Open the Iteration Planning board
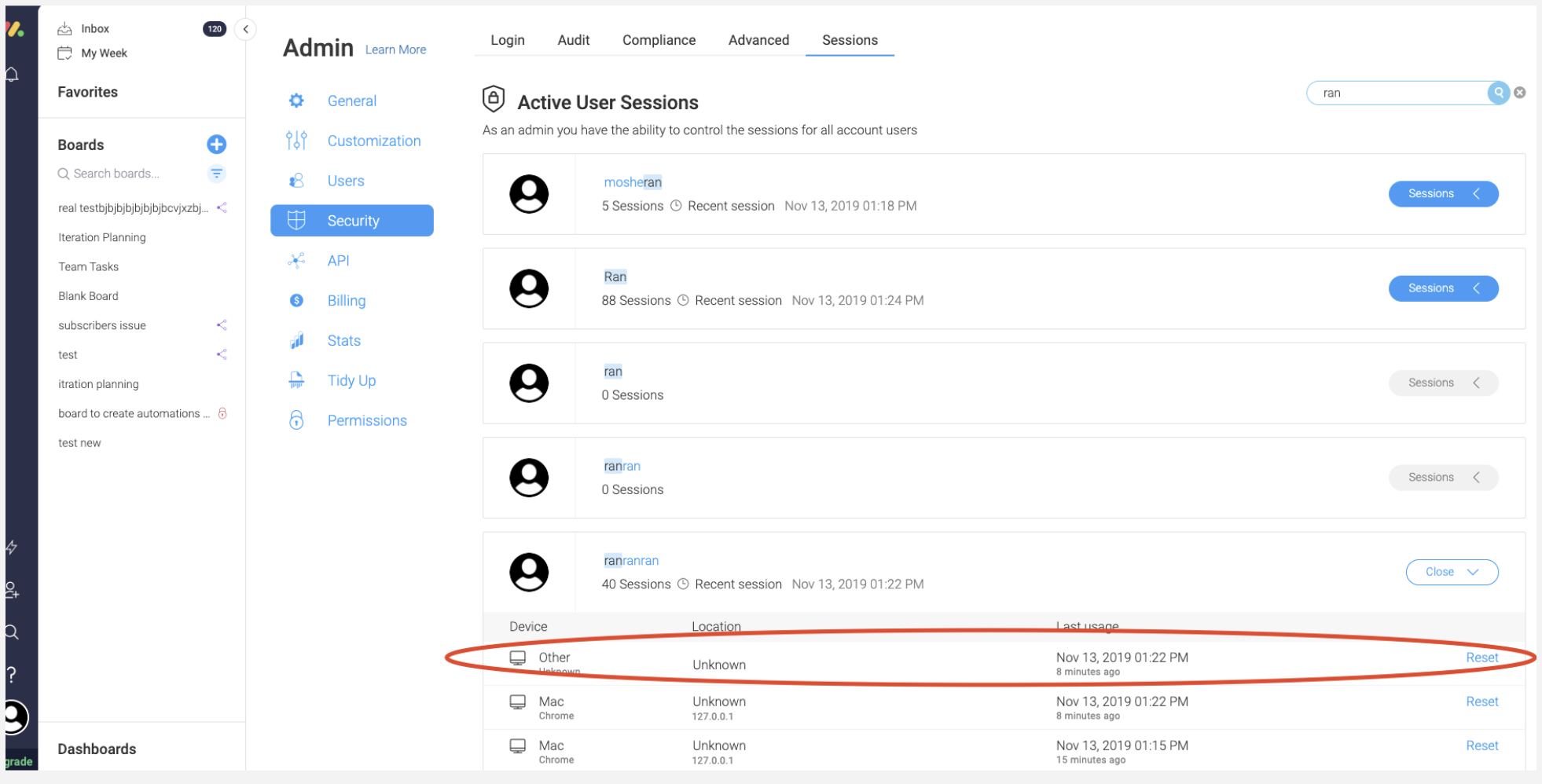 102,237
